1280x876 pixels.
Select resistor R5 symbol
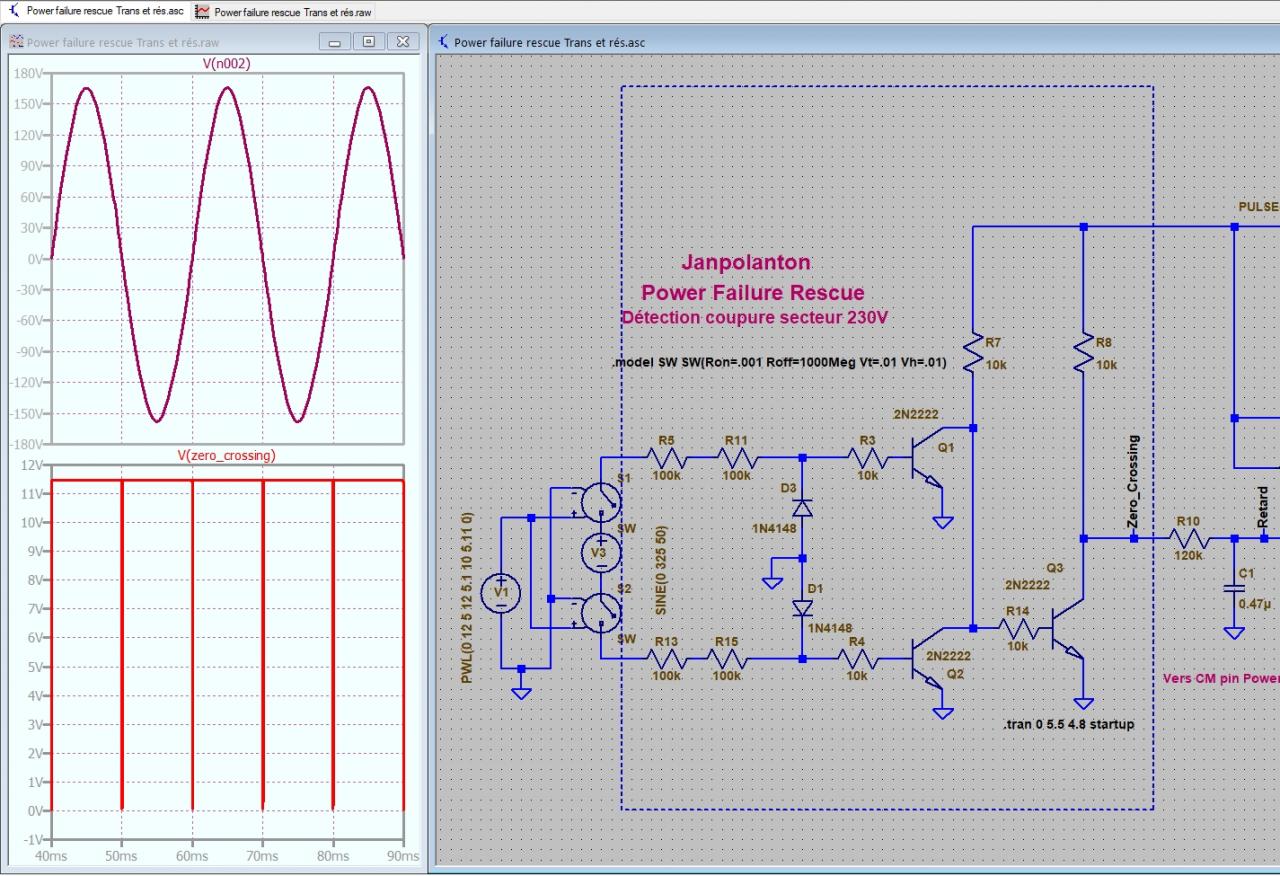[666, 457]
